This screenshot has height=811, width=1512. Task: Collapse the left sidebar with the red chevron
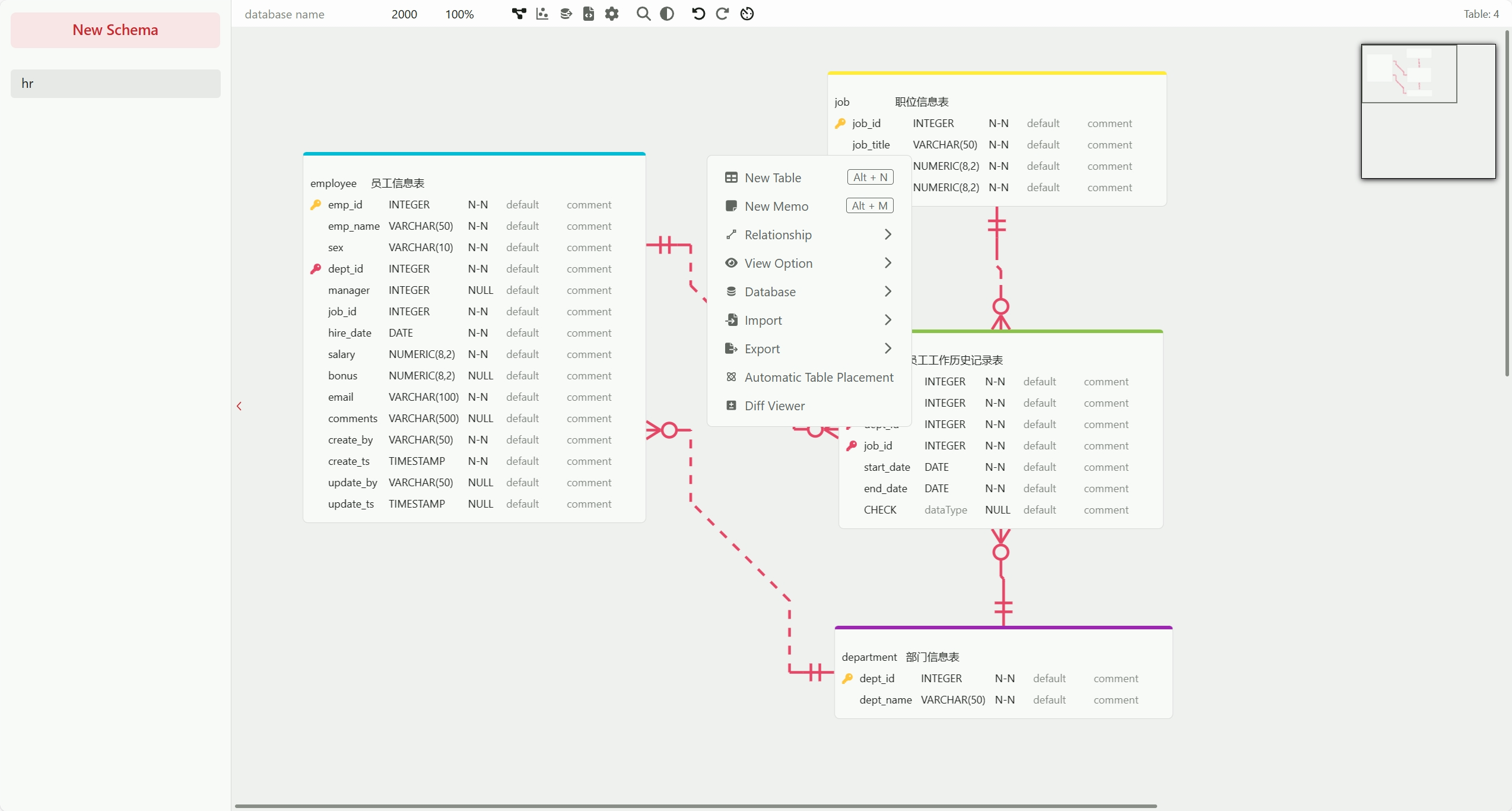coord(239,406)
